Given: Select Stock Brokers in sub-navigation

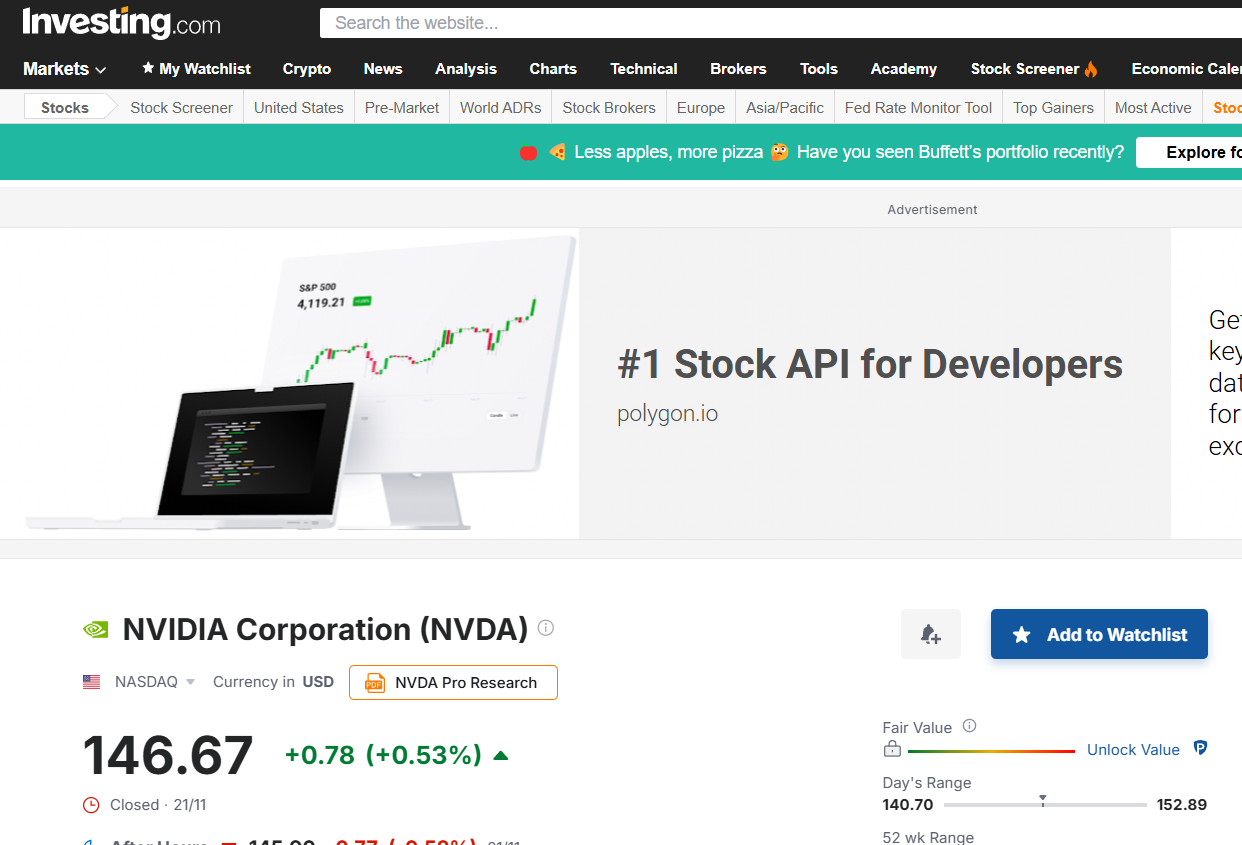Looking at the screenshot, I should click(609, 108).
